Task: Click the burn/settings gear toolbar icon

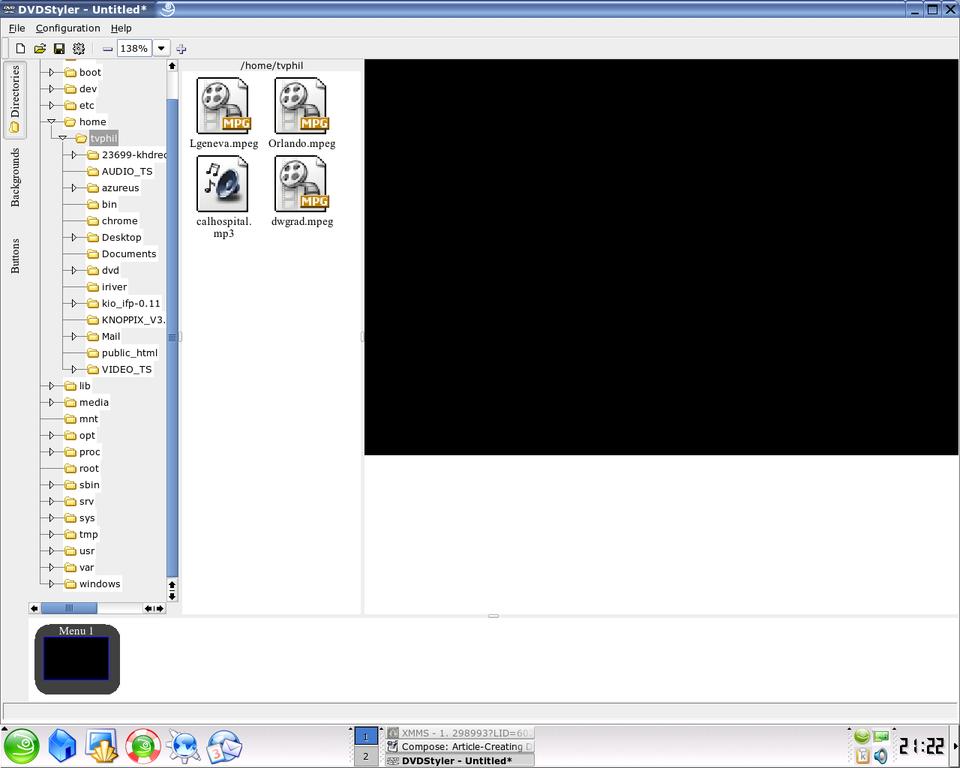Action: pos(79,48)
